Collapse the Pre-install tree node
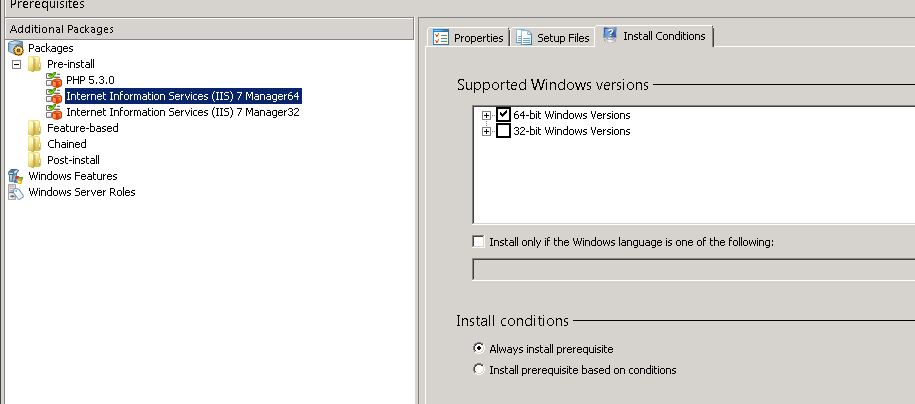The height and width of the screenshot is (404, 915). coord(16,64)
